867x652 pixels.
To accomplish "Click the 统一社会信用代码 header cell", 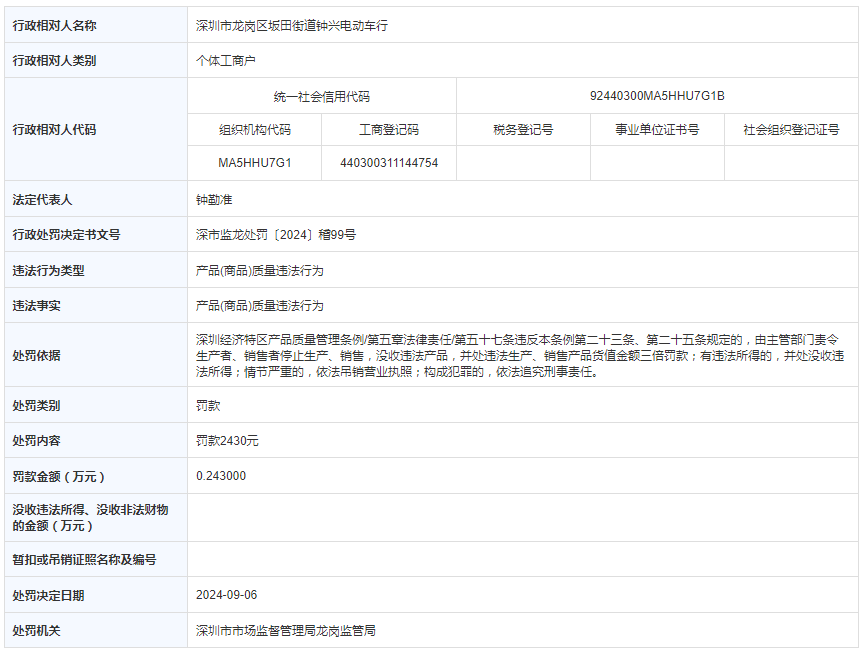I will (x=322, y=96).
